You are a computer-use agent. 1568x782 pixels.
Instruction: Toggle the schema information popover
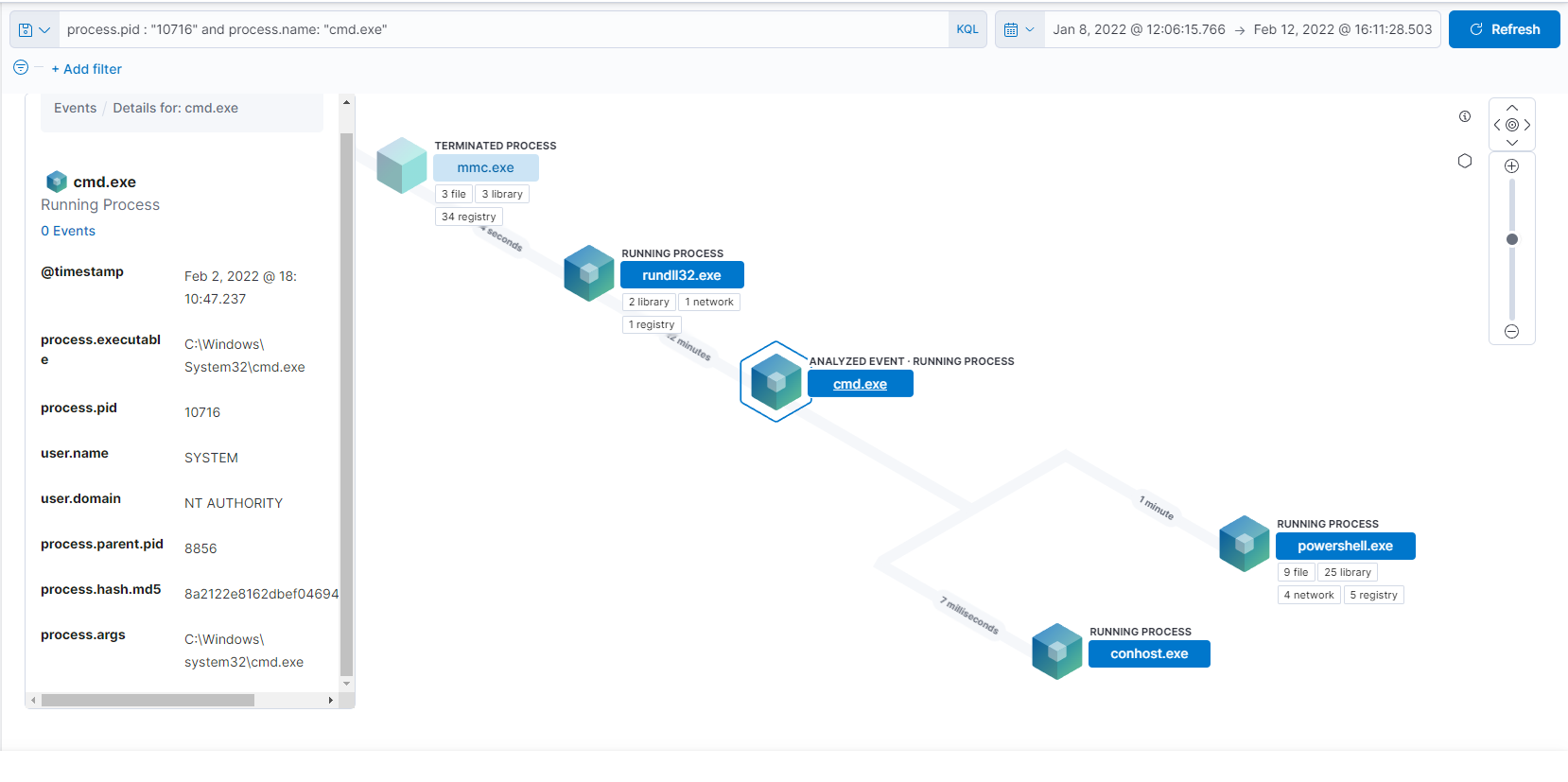tap(1465, 116)
